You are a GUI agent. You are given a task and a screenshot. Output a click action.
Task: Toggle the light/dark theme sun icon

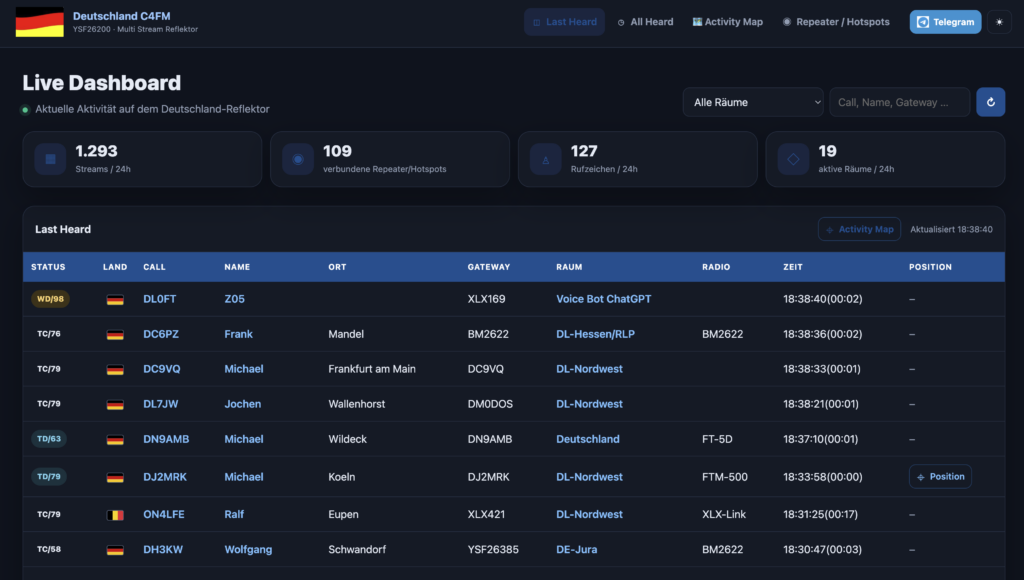999,22
